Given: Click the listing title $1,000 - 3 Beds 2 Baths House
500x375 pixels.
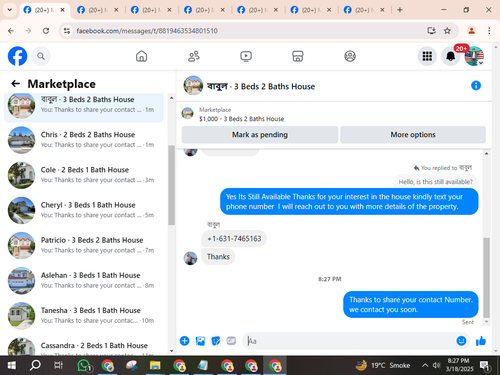Looking at the screenshot, I should (242, 119).
